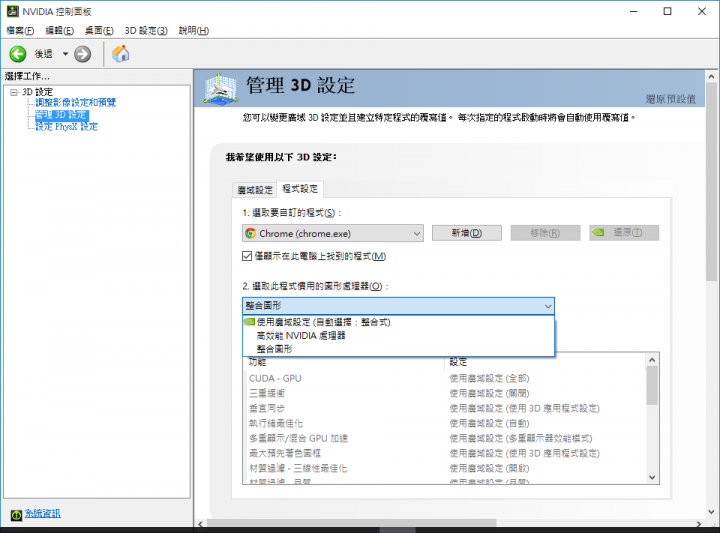
Task: Open the 檔案(F) menu
Action: coord(20,31)
